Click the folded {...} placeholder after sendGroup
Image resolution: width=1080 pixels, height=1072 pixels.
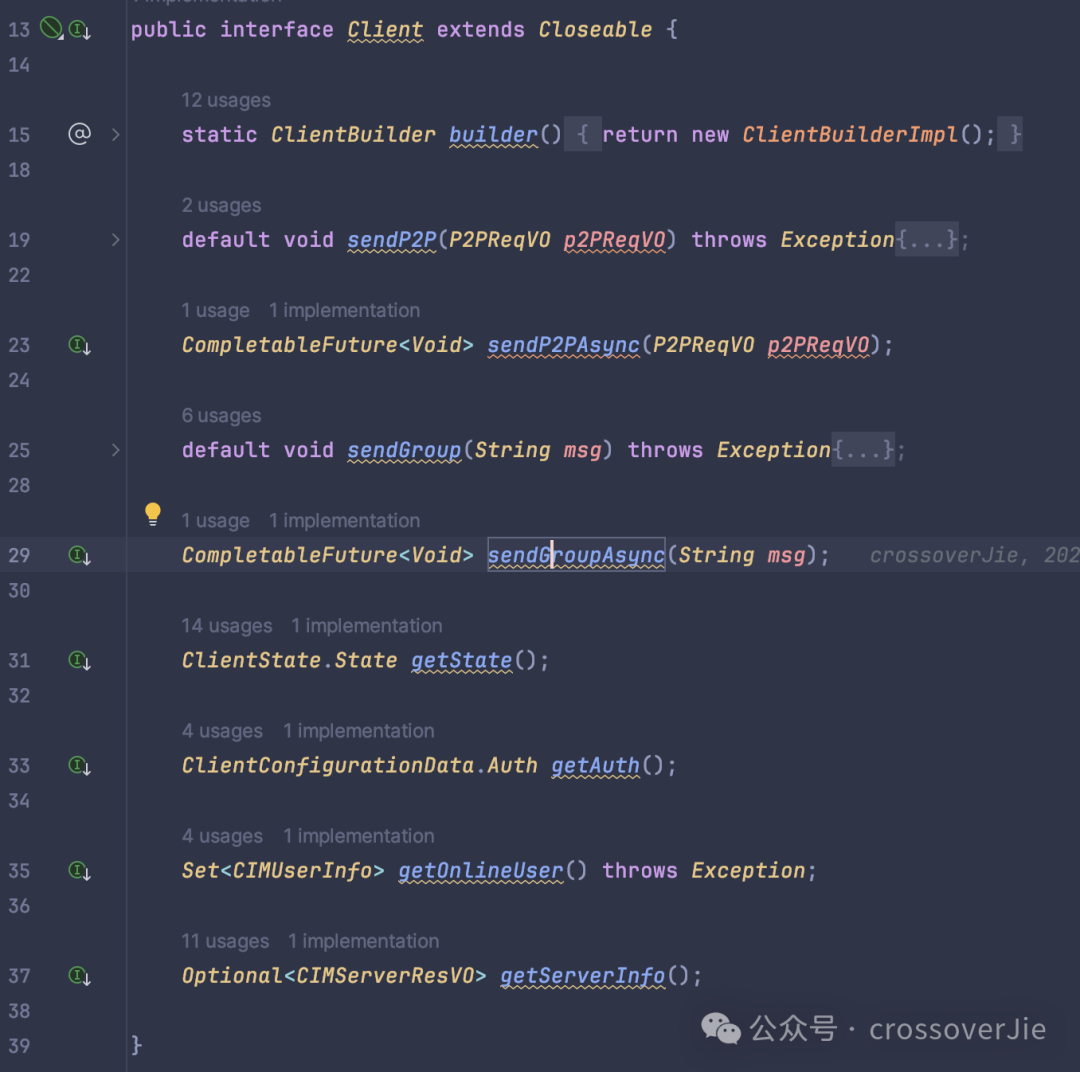[863, 450]
